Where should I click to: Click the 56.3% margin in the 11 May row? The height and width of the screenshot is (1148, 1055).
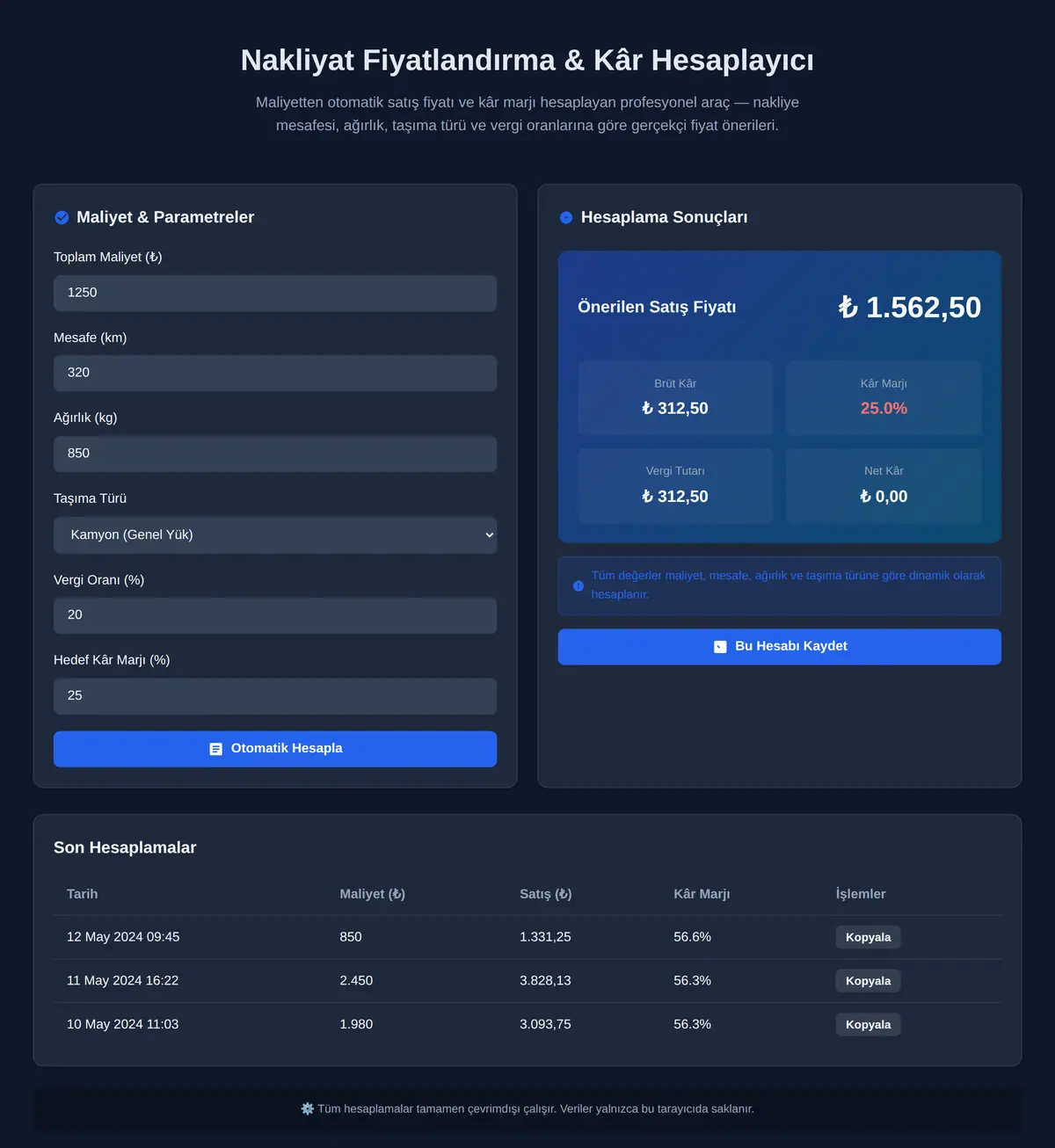[x=693, y=981]
